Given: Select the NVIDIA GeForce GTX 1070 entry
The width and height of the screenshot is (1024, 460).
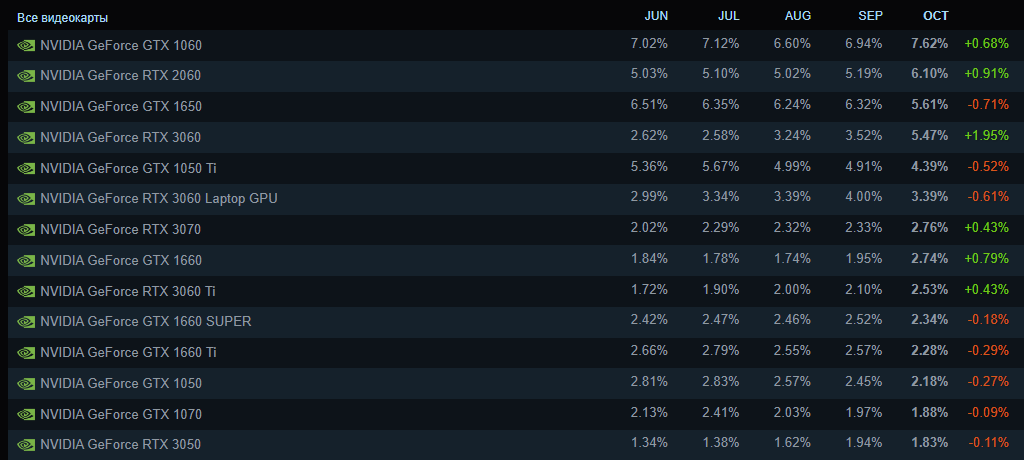Looking at the screenshot, I should 121,414.
